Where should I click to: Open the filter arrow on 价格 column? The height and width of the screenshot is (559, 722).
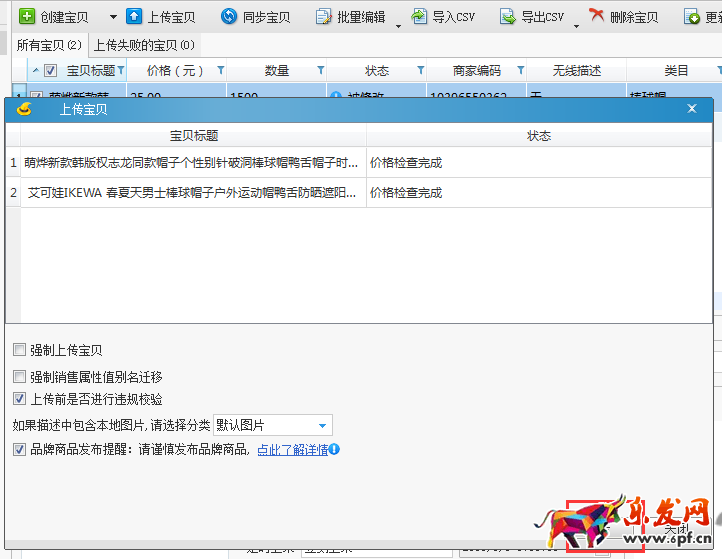point(219,71)
